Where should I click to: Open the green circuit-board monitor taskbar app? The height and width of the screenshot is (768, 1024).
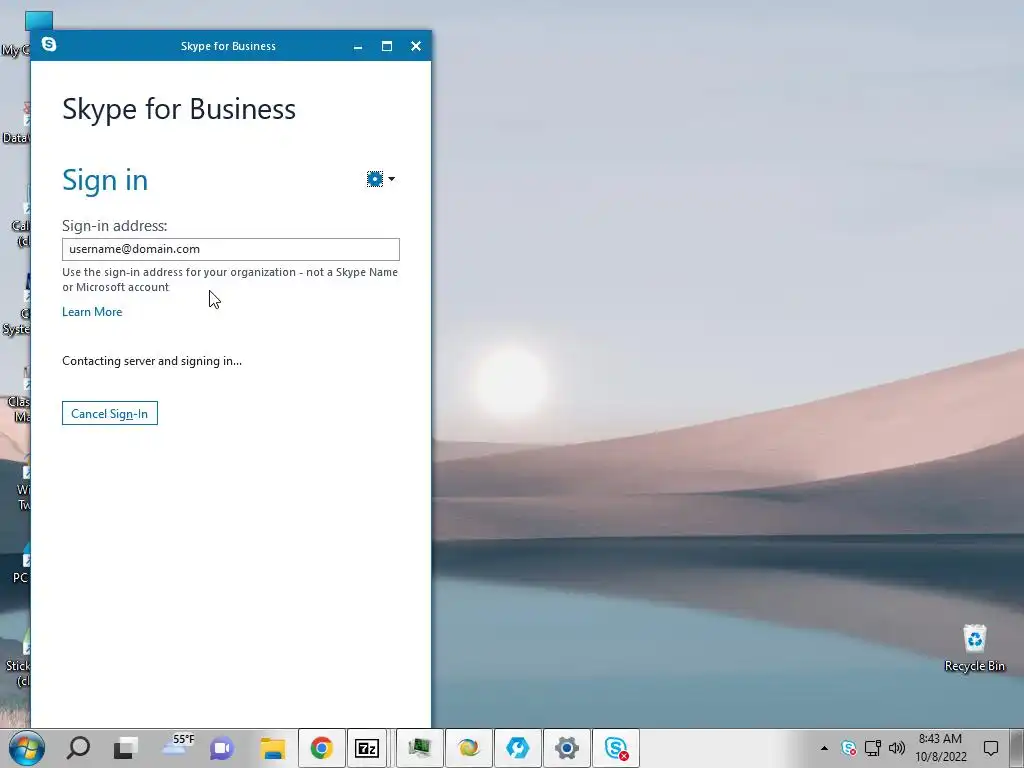tap(419, 748)
